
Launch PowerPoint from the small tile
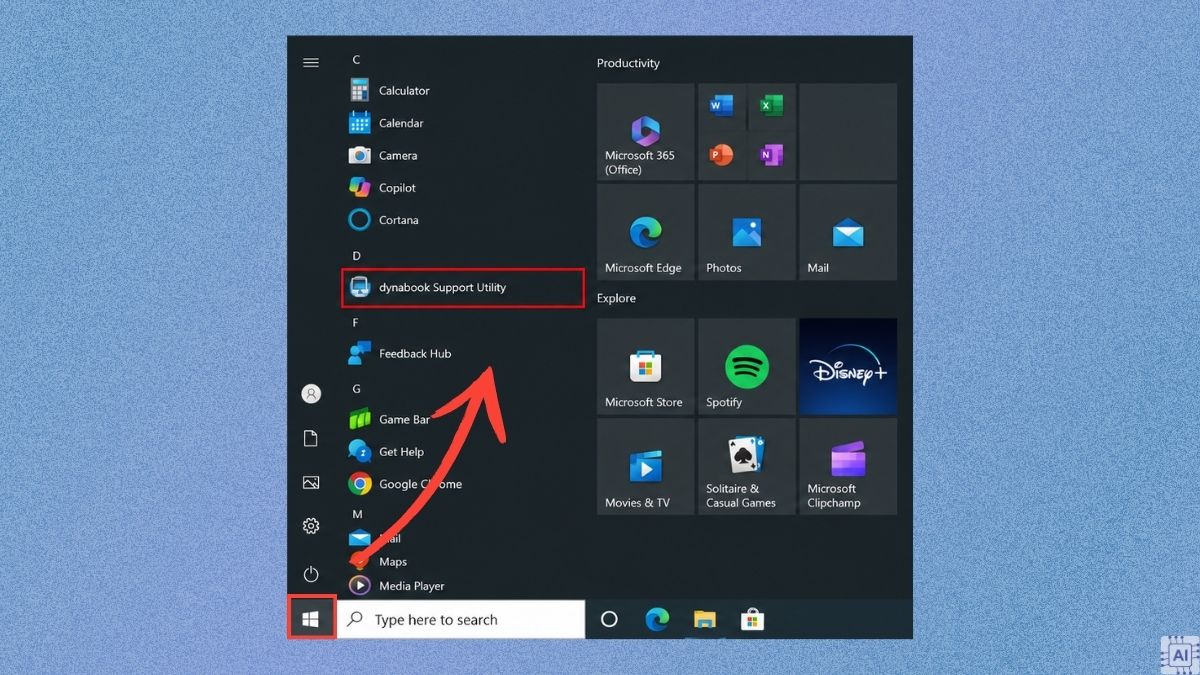pyautogui.click(x=721, y=155)
